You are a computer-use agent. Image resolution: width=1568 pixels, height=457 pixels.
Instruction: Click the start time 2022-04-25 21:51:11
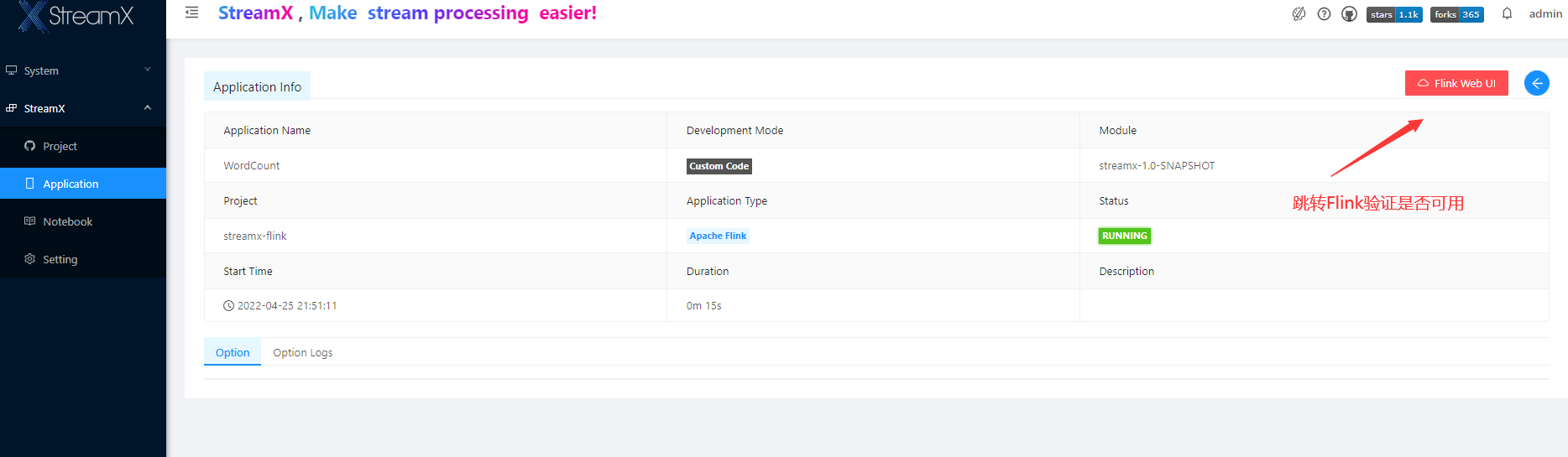287,305
